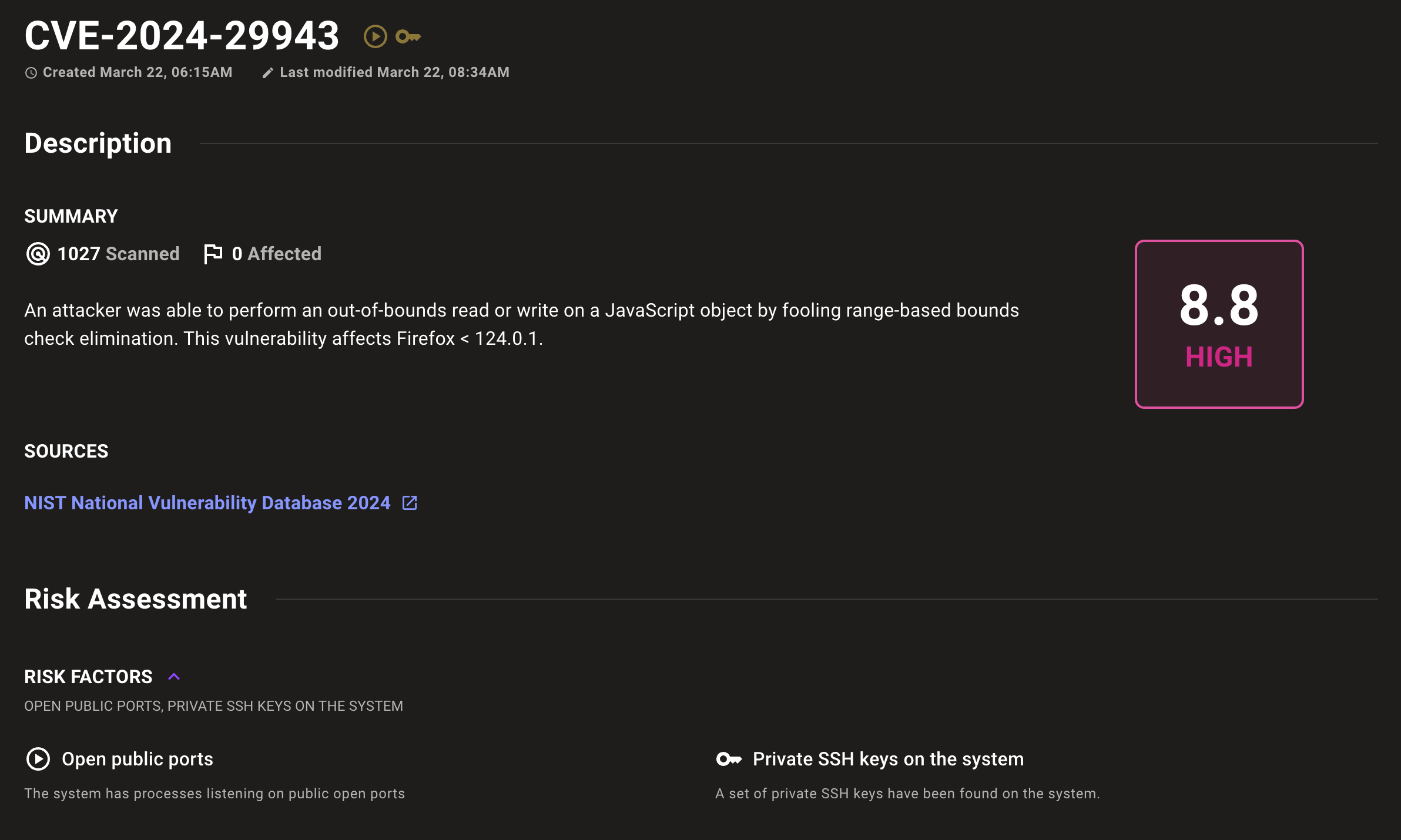The image size is (1401, 840).
Task: Click the play-circle icon beside the CVE title
Action: click(375, 36)
